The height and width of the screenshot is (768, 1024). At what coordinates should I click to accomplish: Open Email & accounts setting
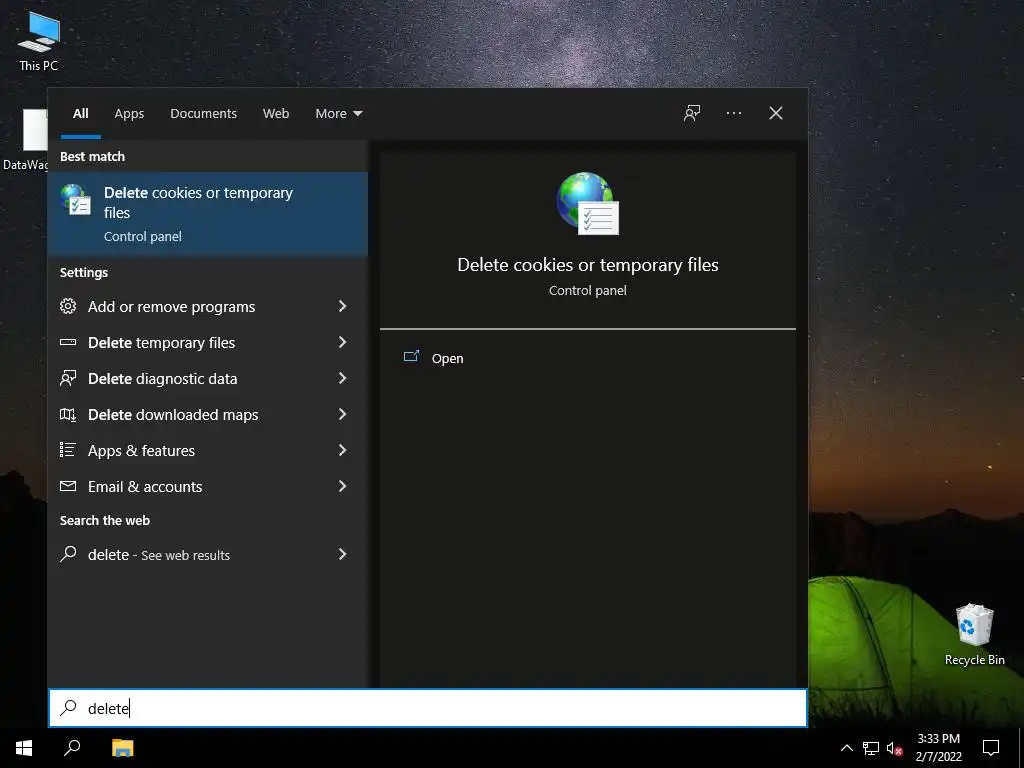pyautogui.click(x=208, y=486)
